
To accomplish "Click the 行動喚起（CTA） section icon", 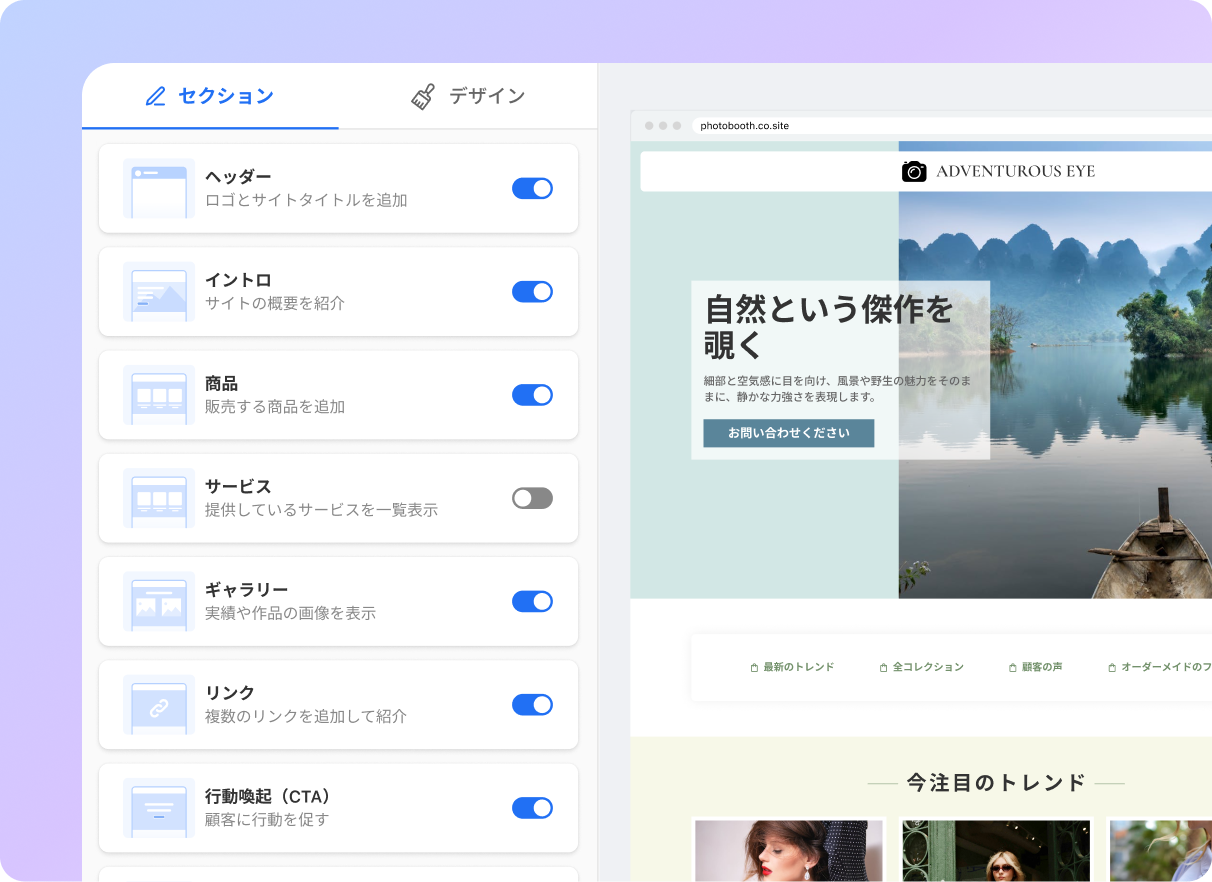I will [159, 808].
